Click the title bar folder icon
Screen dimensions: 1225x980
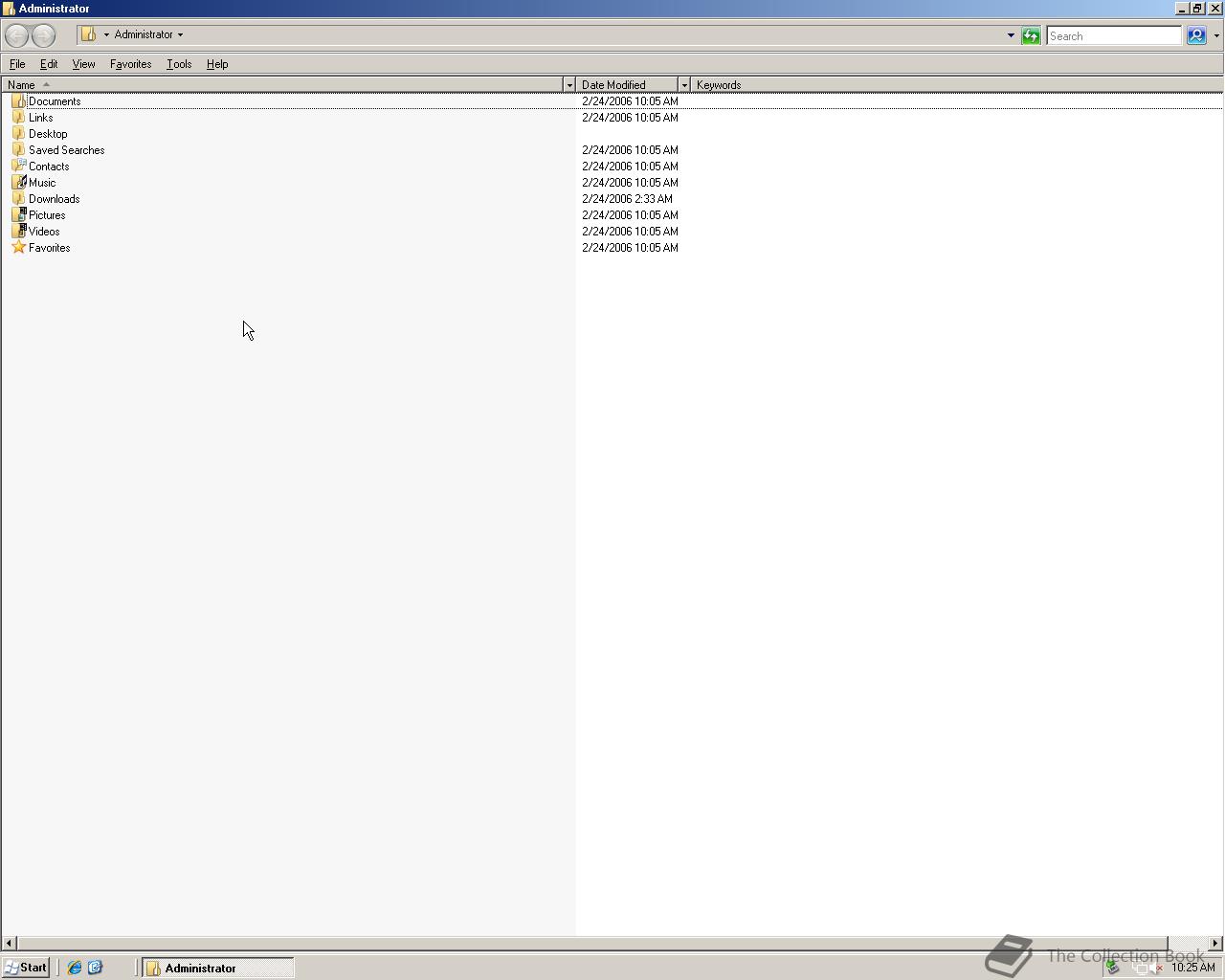[9, 9]
